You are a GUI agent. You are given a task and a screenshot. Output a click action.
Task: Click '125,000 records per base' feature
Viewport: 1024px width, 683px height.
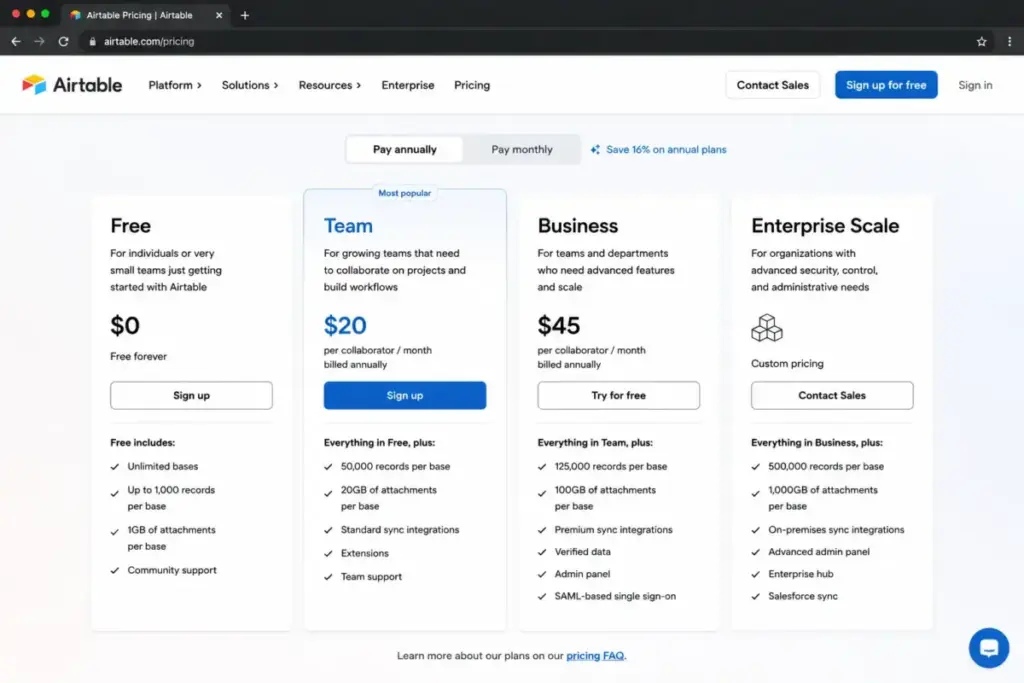(611, 467)
